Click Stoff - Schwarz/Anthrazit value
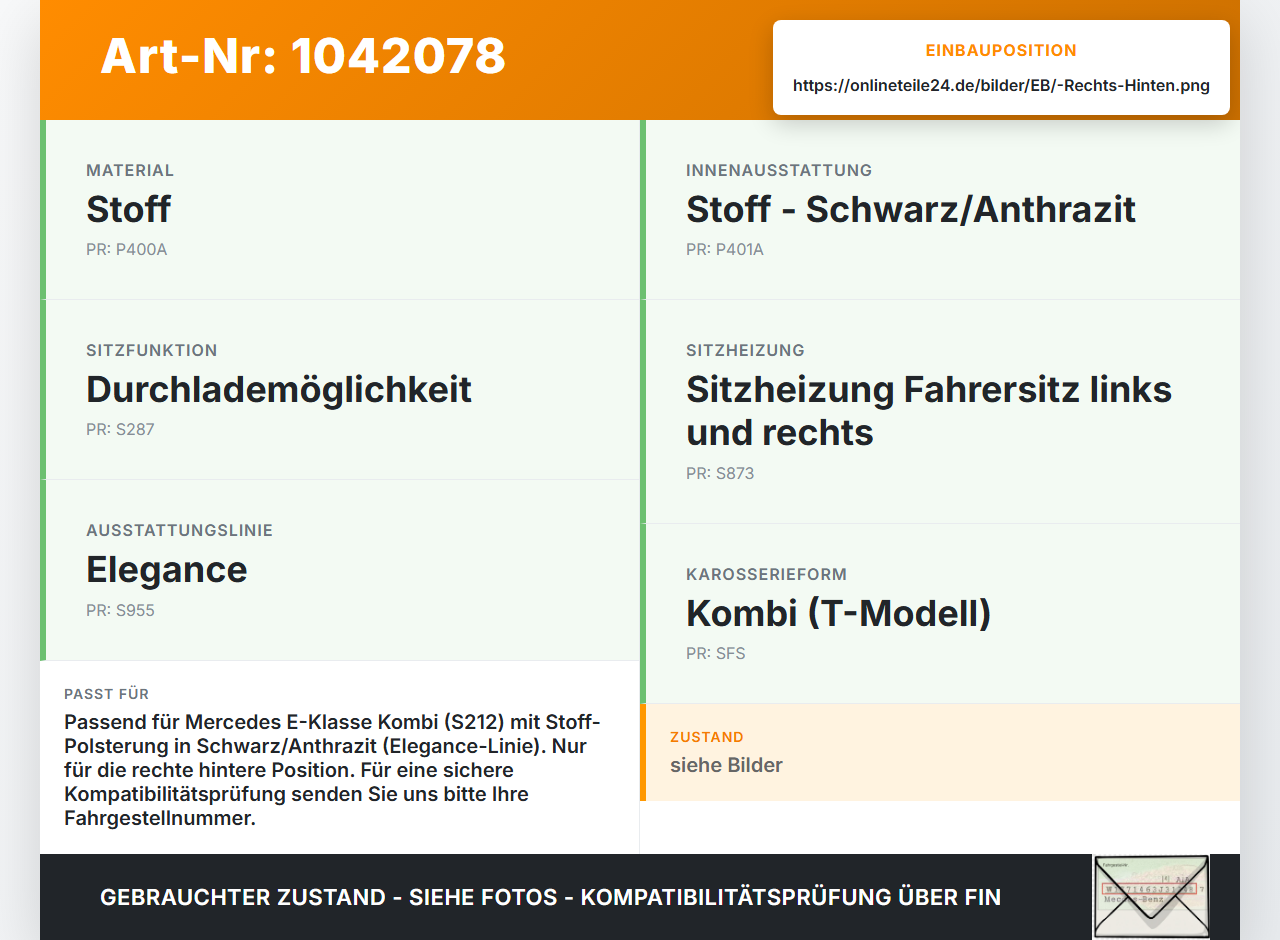Screen dimensions: 1280x940 coord(911,209)
